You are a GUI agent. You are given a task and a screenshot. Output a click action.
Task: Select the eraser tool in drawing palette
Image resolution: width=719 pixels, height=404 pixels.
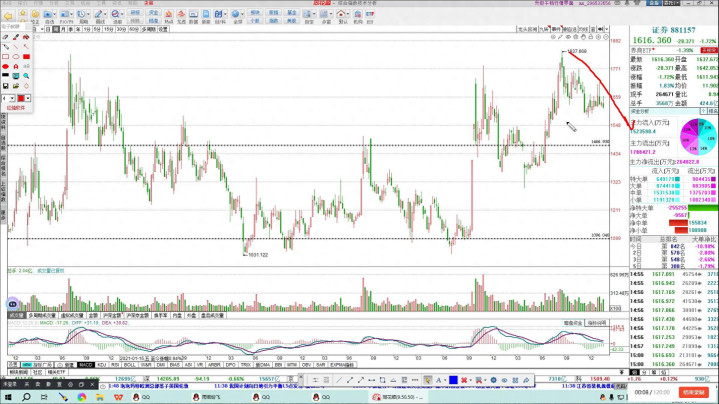pyautogui.click(x=6, y=37)
